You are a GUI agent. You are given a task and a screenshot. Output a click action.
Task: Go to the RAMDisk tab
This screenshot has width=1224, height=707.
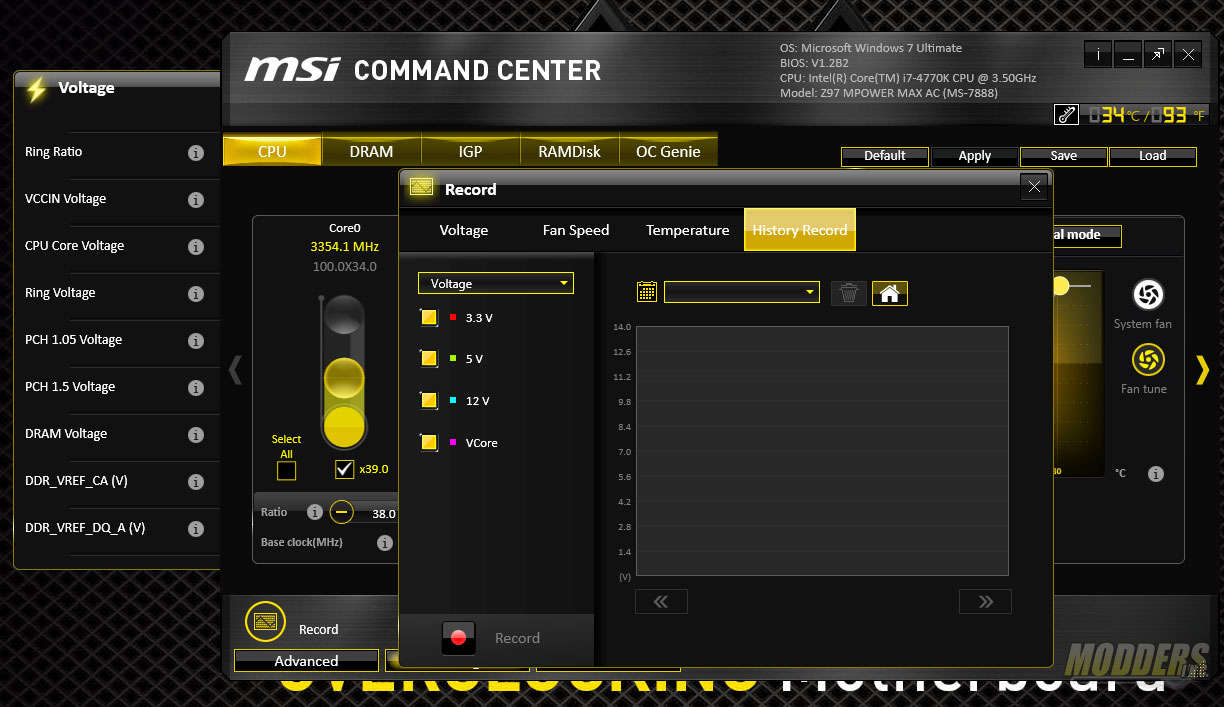570,151
